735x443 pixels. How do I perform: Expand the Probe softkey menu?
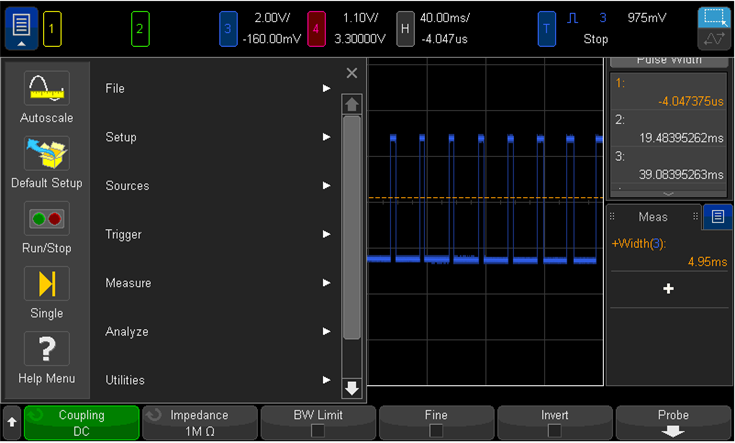[x=672, y=423]
